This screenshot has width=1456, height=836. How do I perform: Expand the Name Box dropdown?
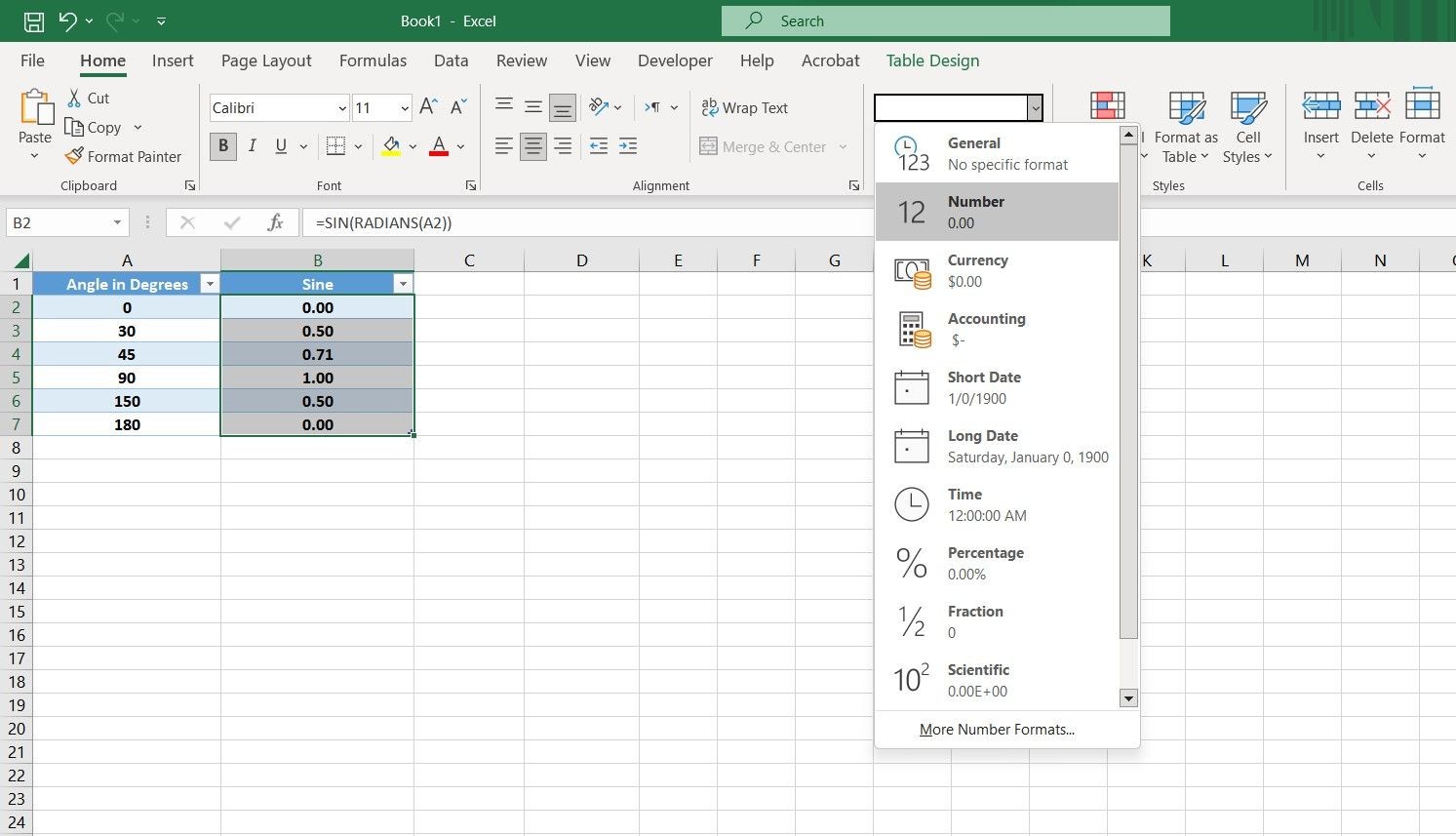click(117, 222)
